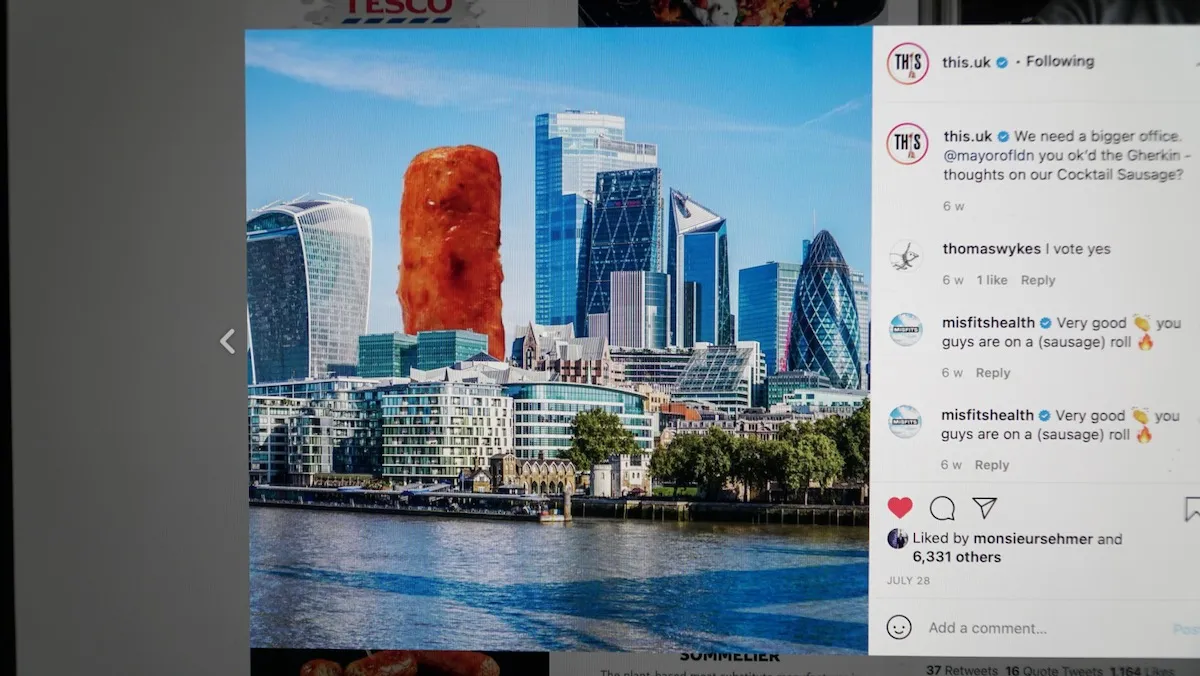Open this.uk profile picture in post header

(907, 63)
